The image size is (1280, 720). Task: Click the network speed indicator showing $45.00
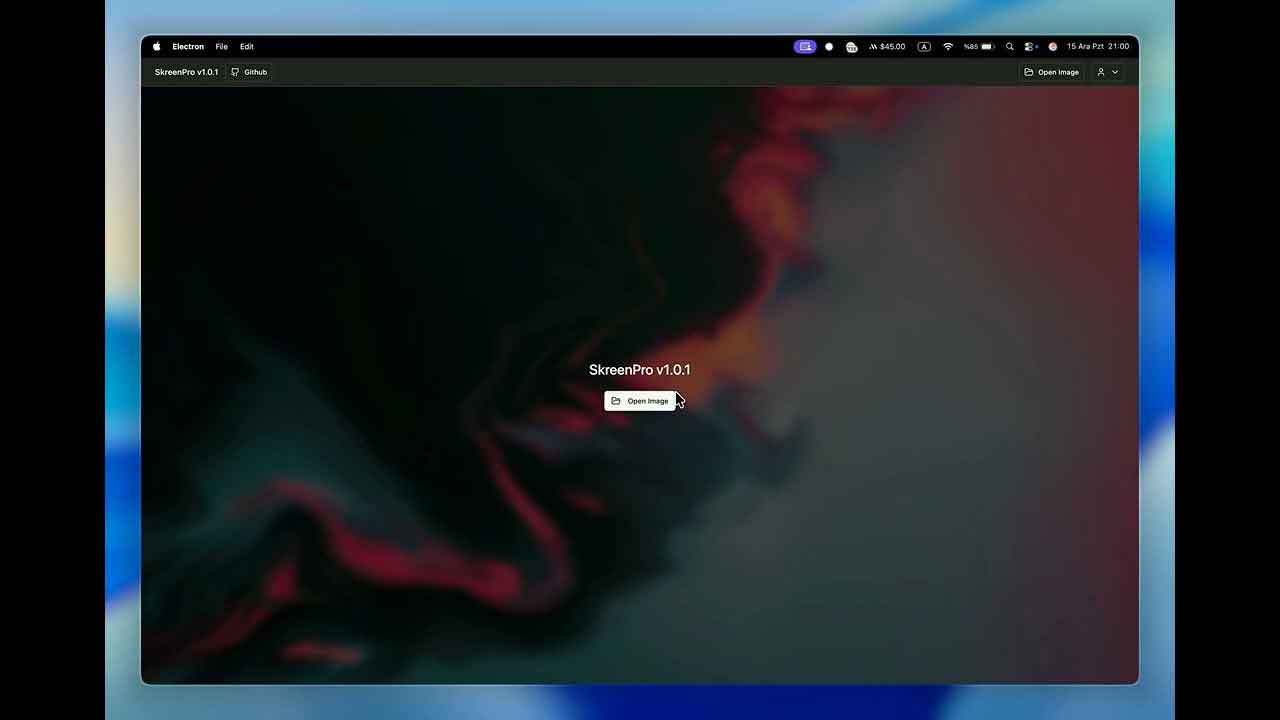(886, 46)
